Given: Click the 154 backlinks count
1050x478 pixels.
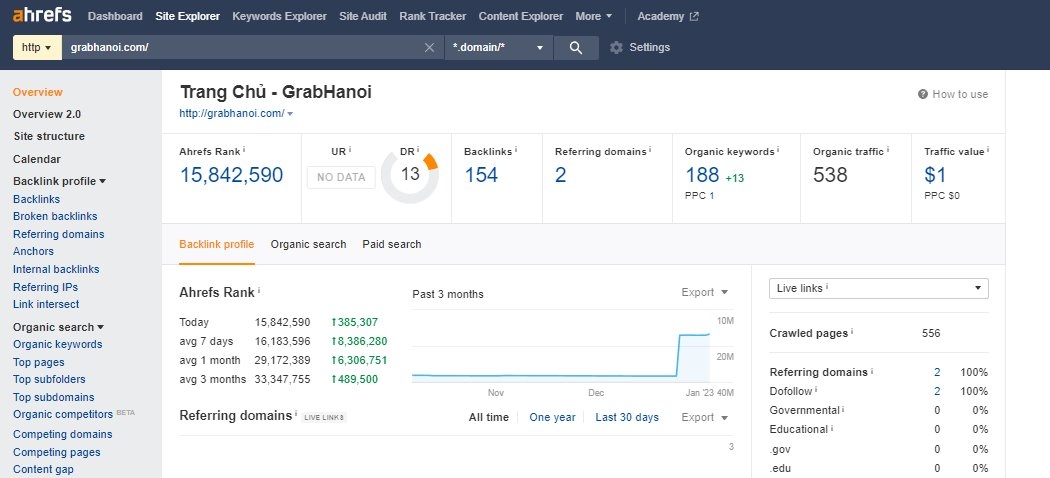Looking at the screenshot, I should click(481, 175).
